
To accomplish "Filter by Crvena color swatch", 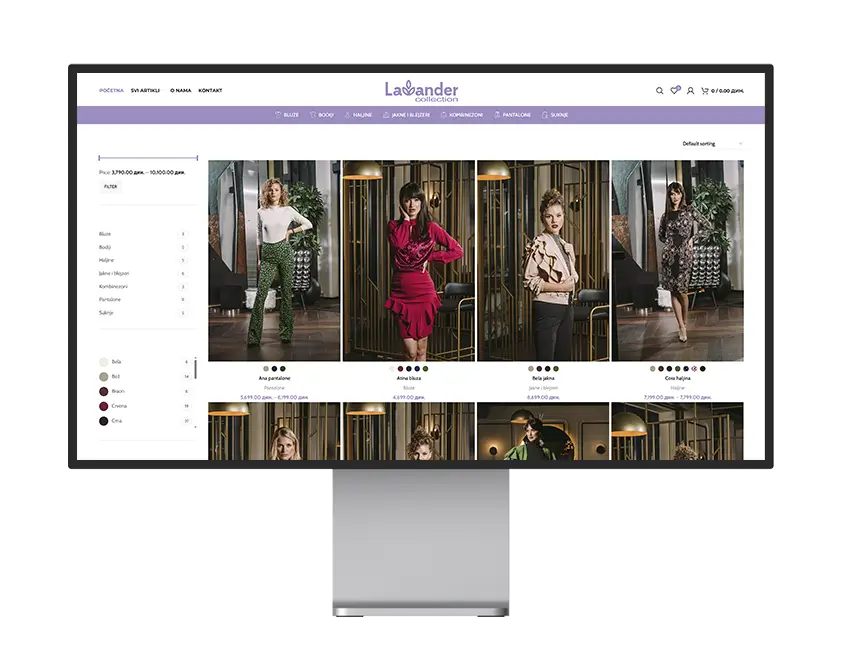I will tap(104, 406).
